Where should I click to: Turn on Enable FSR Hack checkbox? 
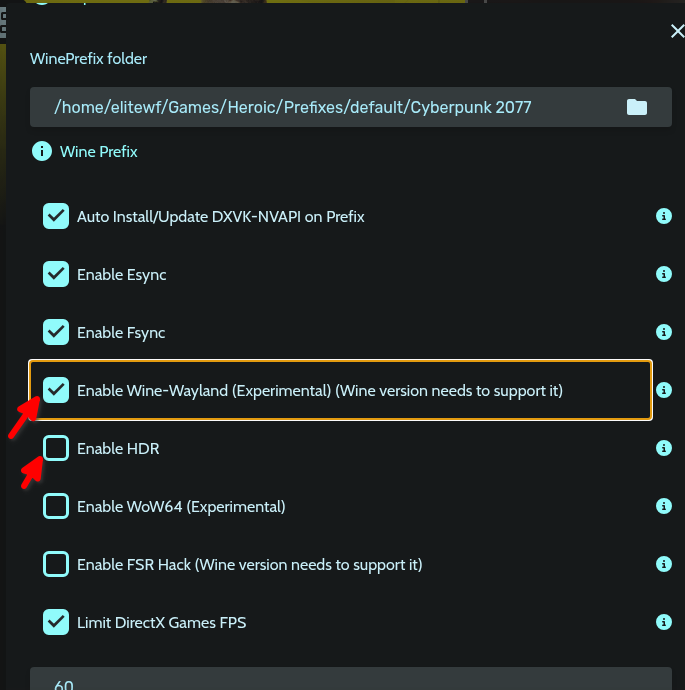[56, 564]
